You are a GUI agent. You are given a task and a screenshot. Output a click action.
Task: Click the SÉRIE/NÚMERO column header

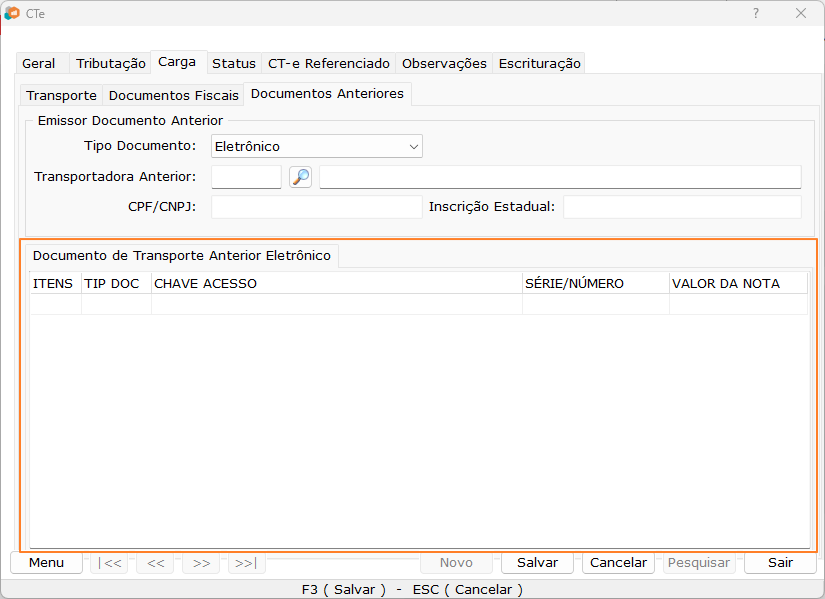point(596,283)
